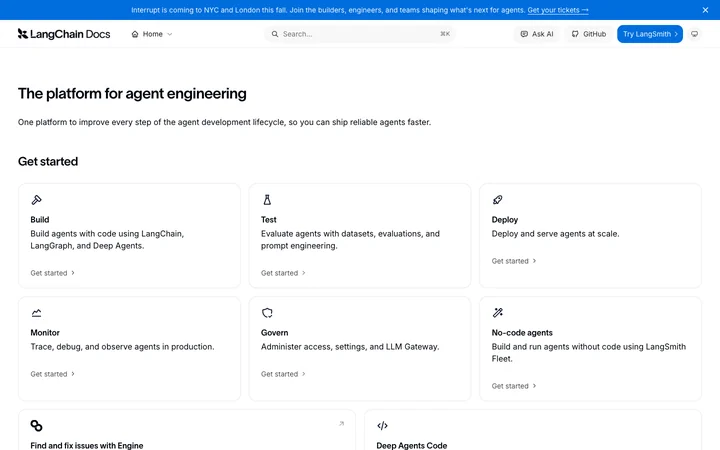
Task: Click the Deep Agents Code brackets icon
Action: (x=382, y=426)
